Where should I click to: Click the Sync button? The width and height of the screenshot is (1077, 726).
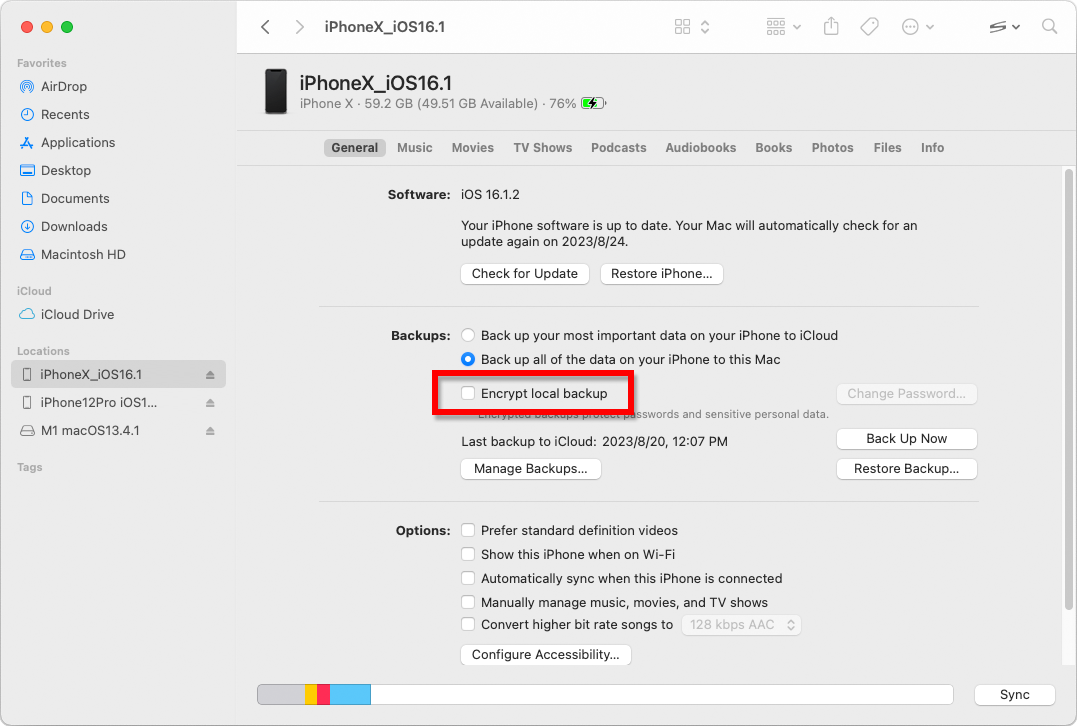tap(1014, 694)
